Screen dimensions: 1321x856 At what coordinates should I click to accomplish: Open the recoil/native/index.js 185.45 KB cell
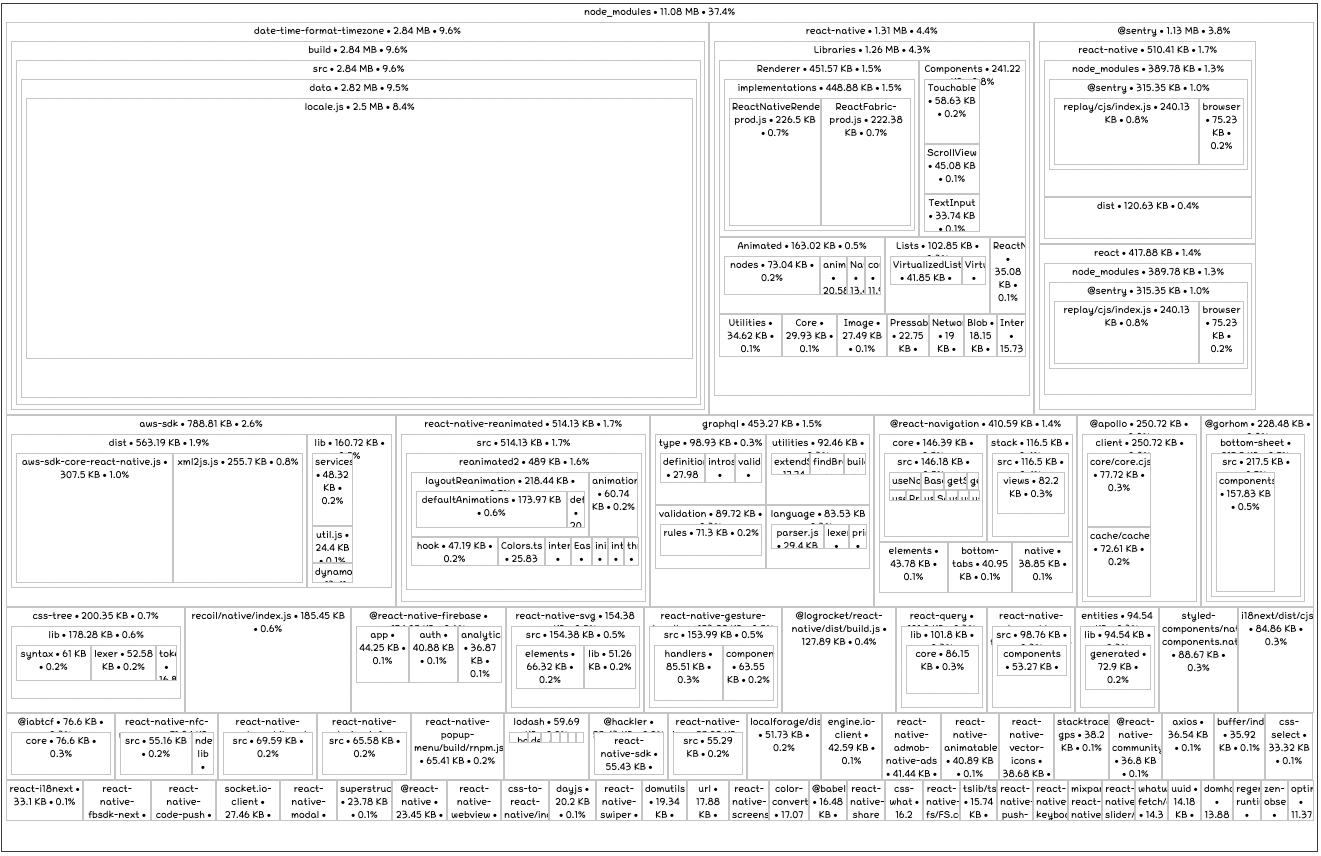[x=268, y=658]
